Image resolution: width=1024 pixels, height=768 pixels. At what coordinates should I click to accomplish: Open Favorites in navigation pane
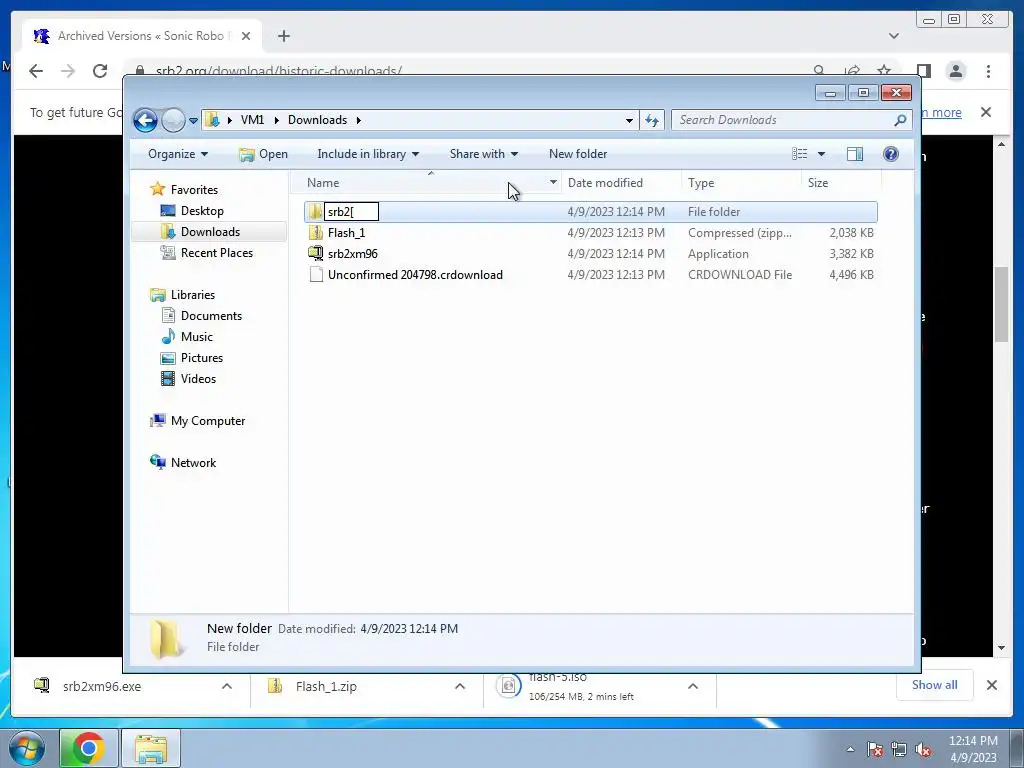click(194, 189)
